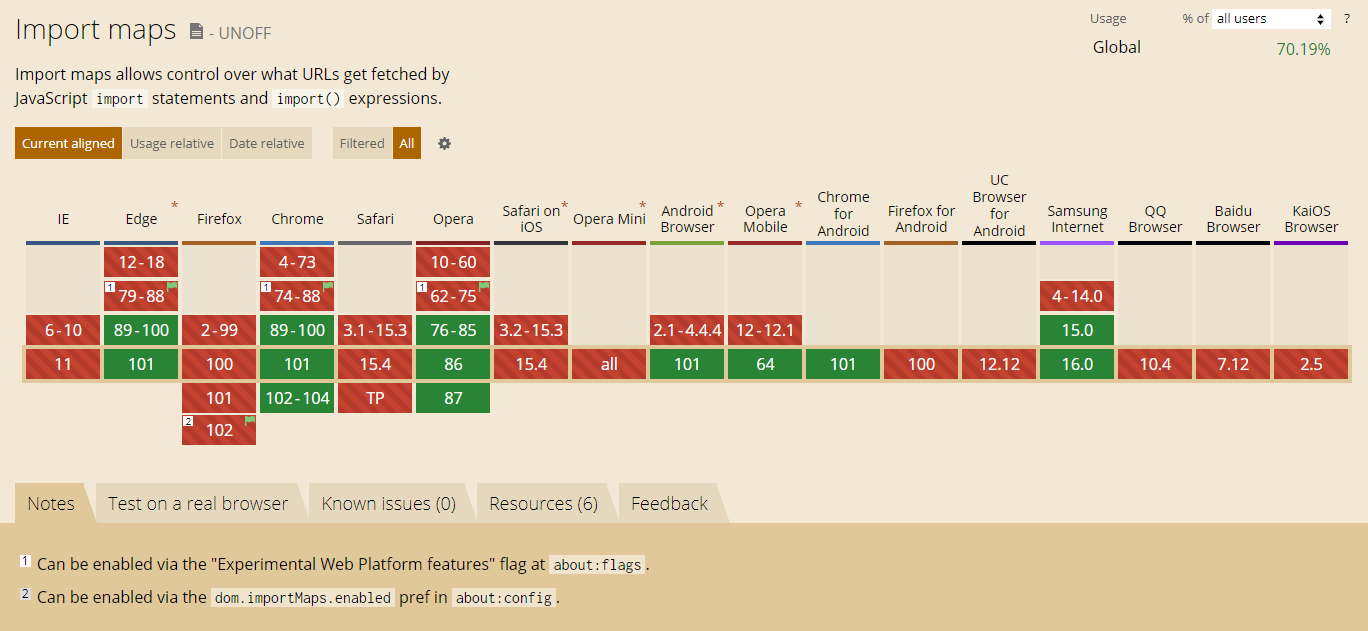Viewport: 1368px width, 631px height.
Task: Click the asterisk next to Opera Mini
Action: 642,206
